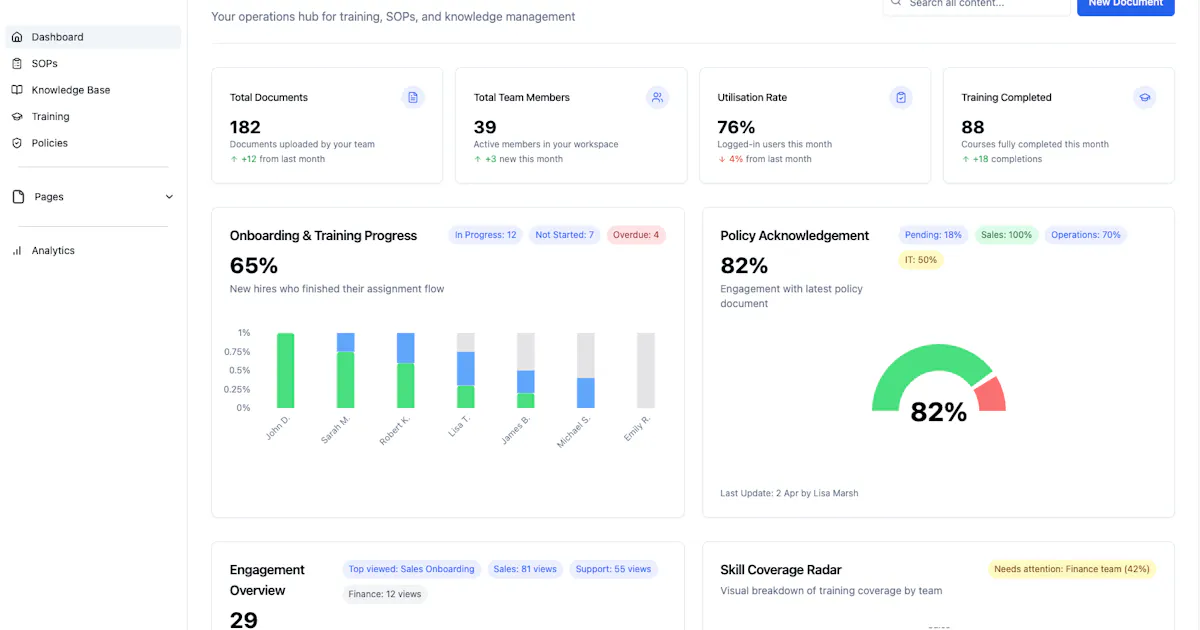1200x630 pixels.
Task: Click the IT: 50% badge
Action: pos(920,260)
